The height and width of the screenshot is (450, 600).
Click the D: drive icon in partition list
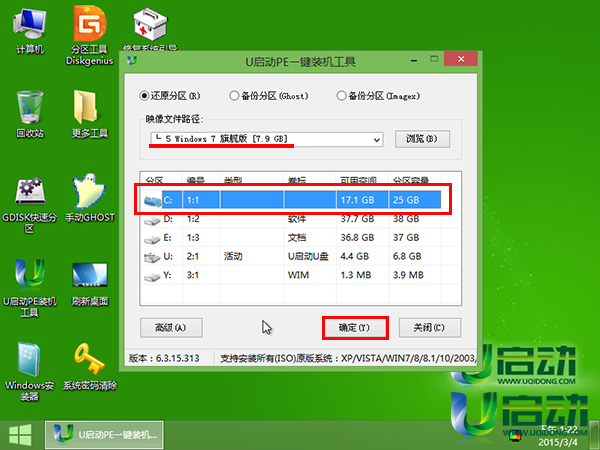[x=152, y=220]
